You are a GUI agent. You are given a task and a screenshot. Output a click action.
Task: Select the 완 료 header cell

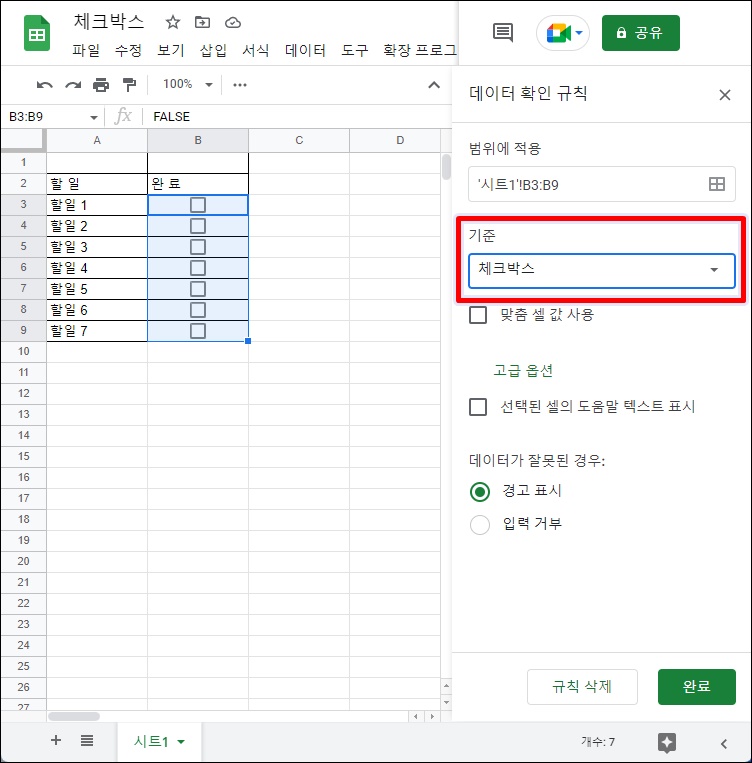(198, 184)
